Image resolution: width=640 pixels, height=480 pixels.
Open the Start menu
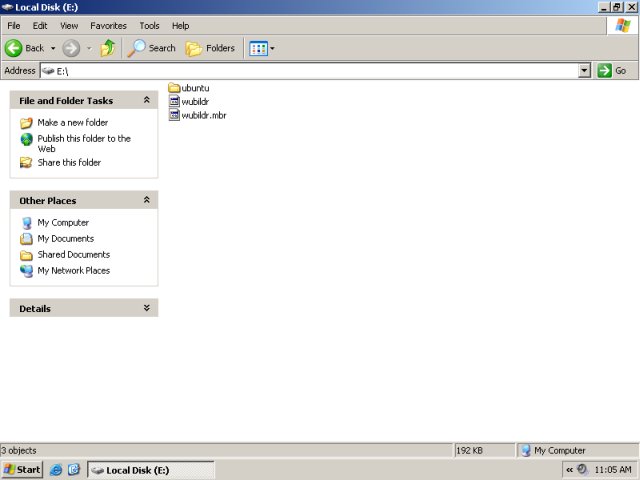(x=22, y=470)
